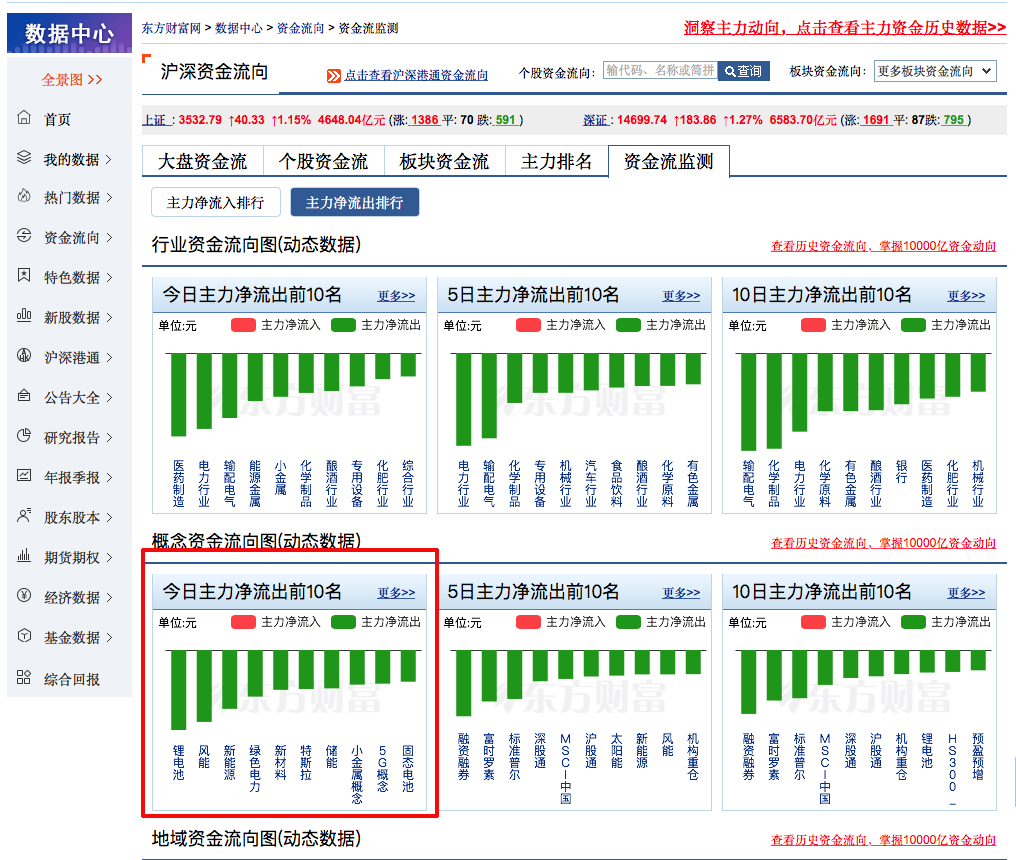The image size is (1016, 860).
Task: Expand the 我的数据 sidebar chevron
Action: 108,159
